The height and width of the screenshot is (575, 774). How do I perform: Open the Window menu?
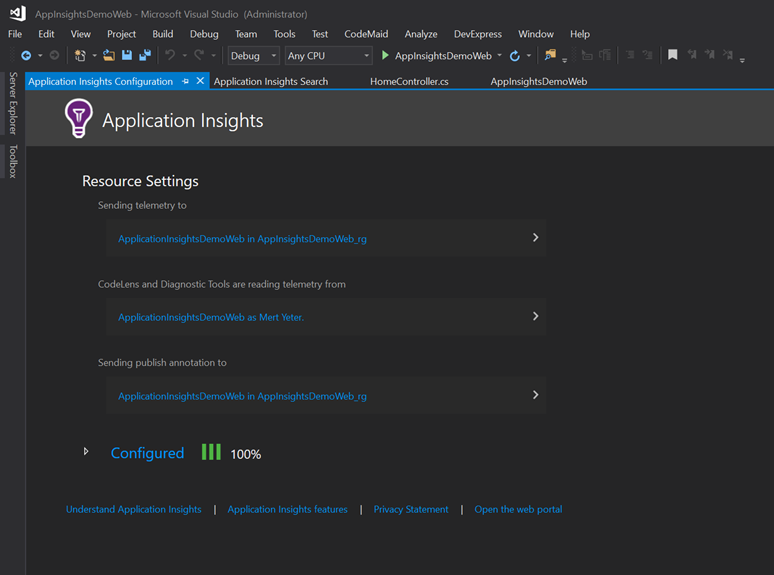(536, 34)
